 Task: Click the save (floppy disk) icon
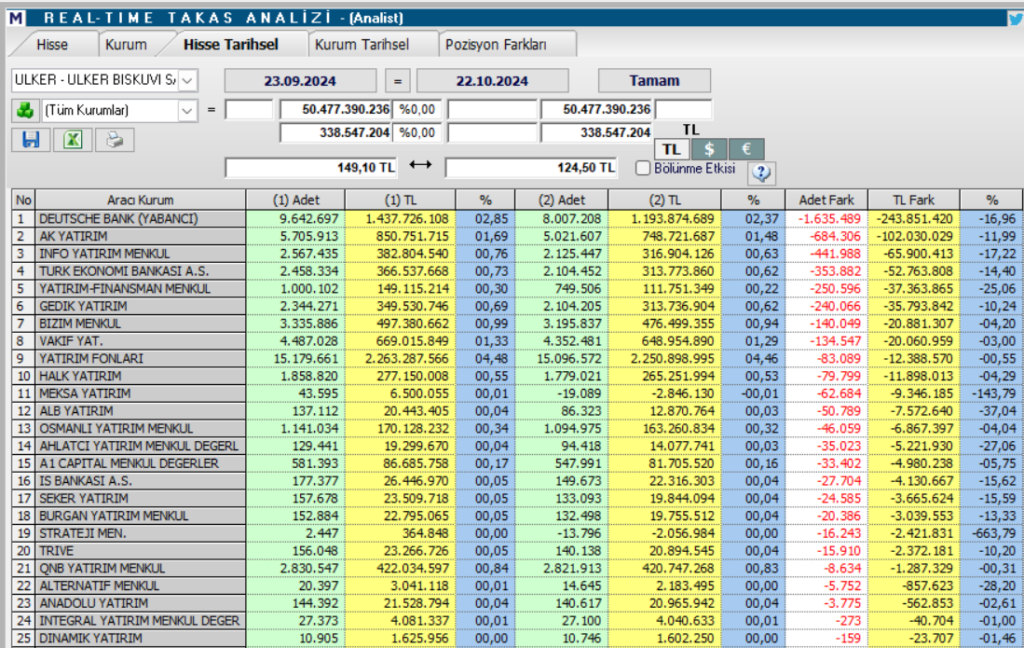30,140
